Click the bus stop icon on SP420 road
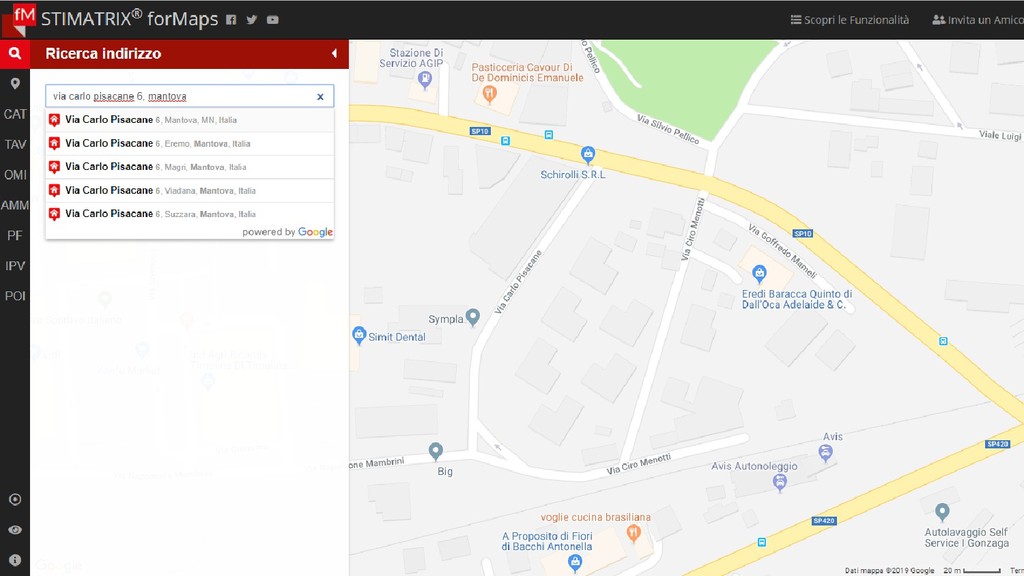This screenshot has width=1024, height=576. pyautogui.click(x=761, y=542)
